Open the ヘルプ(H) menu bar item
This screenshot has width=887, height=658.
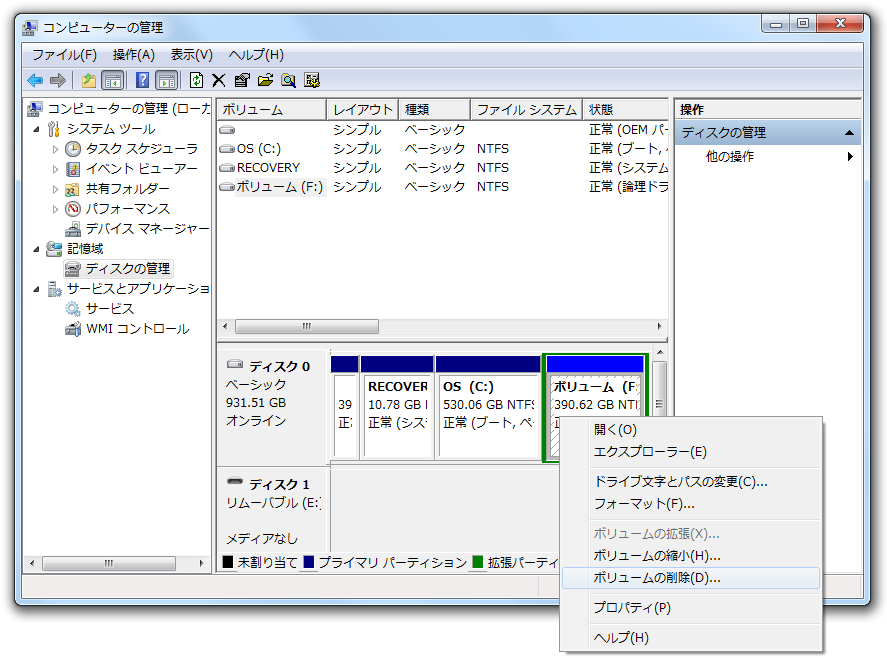coord(256,55)
